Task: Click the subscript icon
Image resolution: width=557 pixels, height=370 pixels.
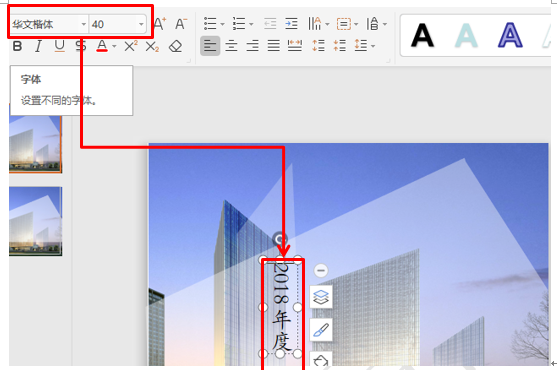Action: point(152,47)
